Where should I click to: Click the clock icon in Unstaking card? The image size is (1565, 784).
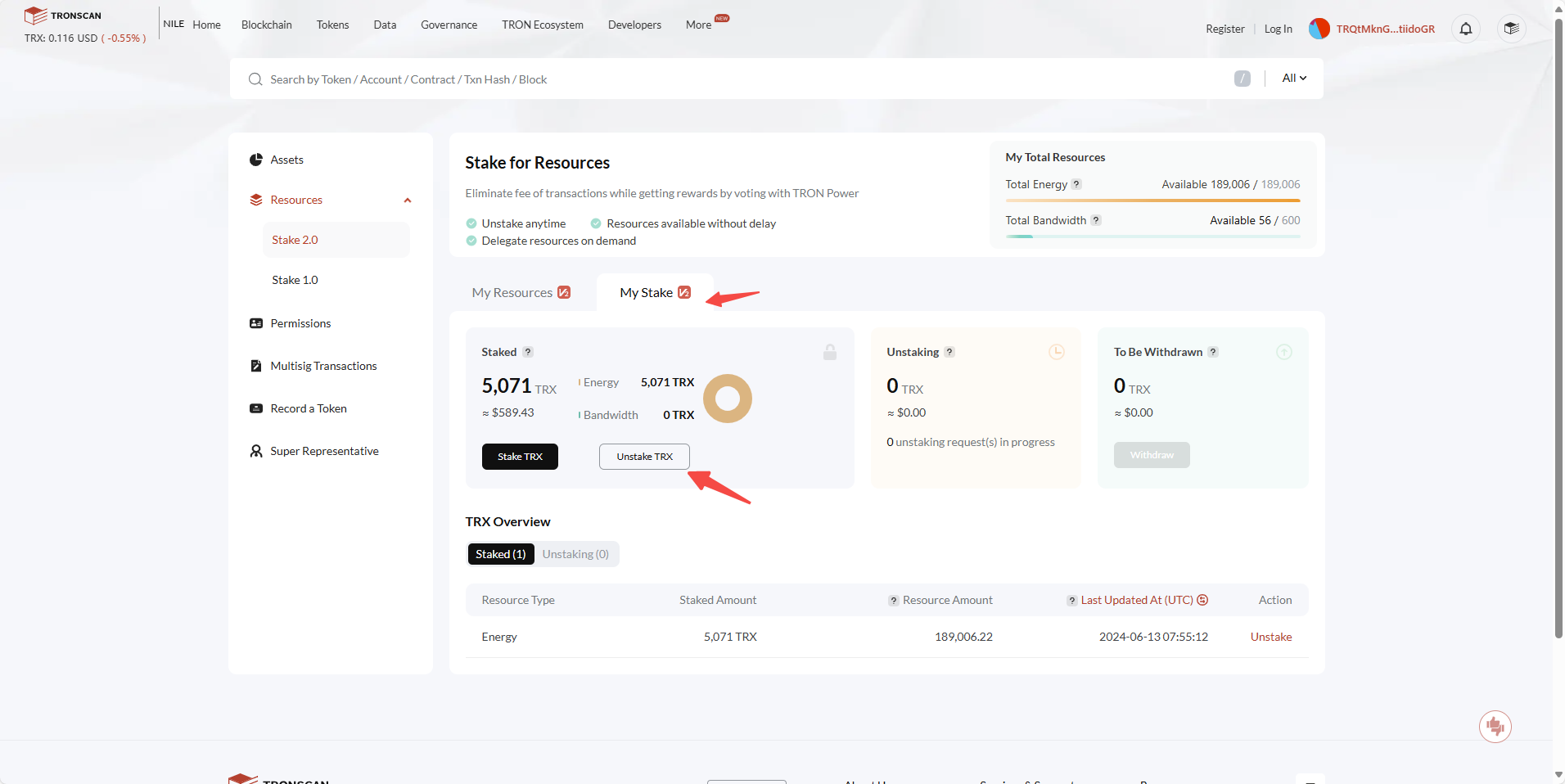[1057, 352]
